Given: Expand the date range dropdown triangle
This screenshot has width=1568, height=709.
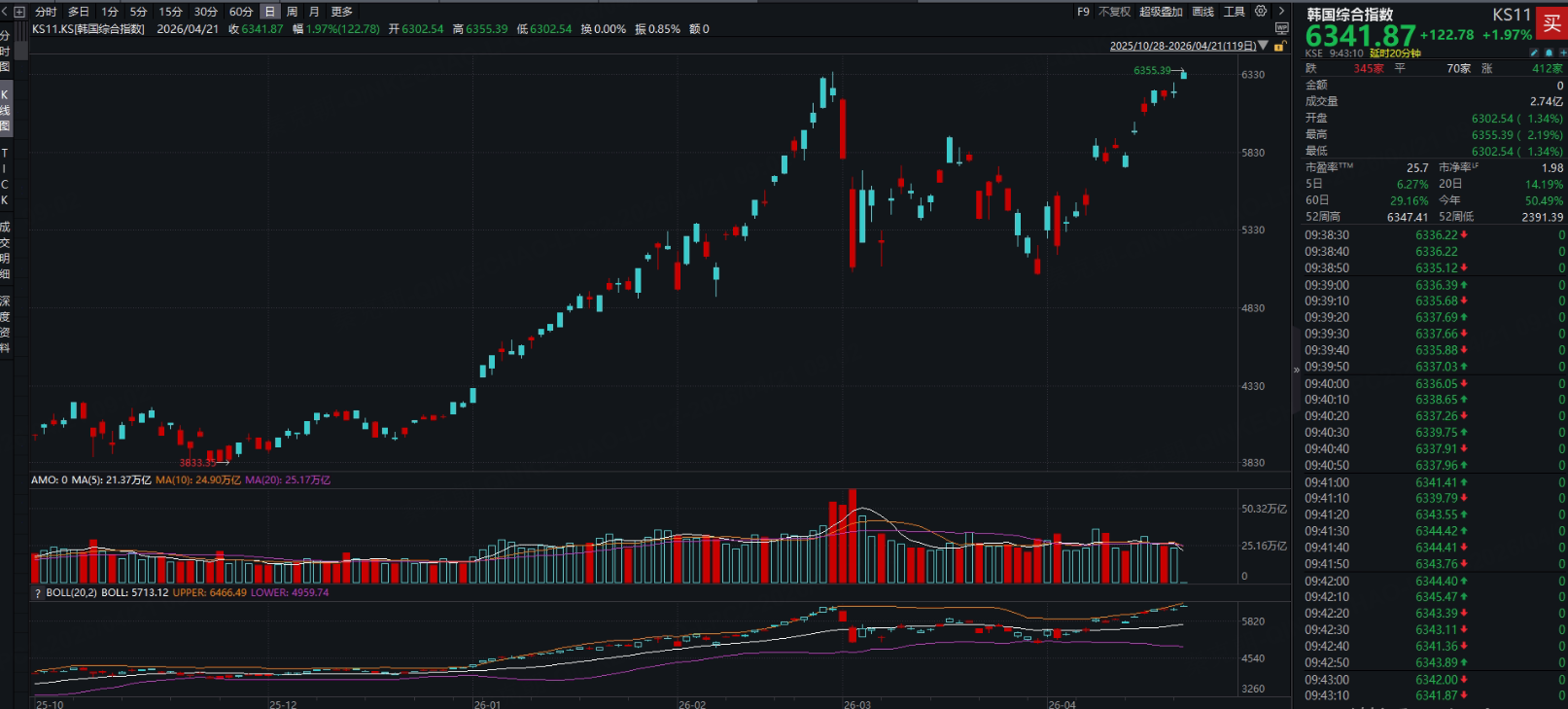Looking at the screenshot, I should tap(1264, 46).
